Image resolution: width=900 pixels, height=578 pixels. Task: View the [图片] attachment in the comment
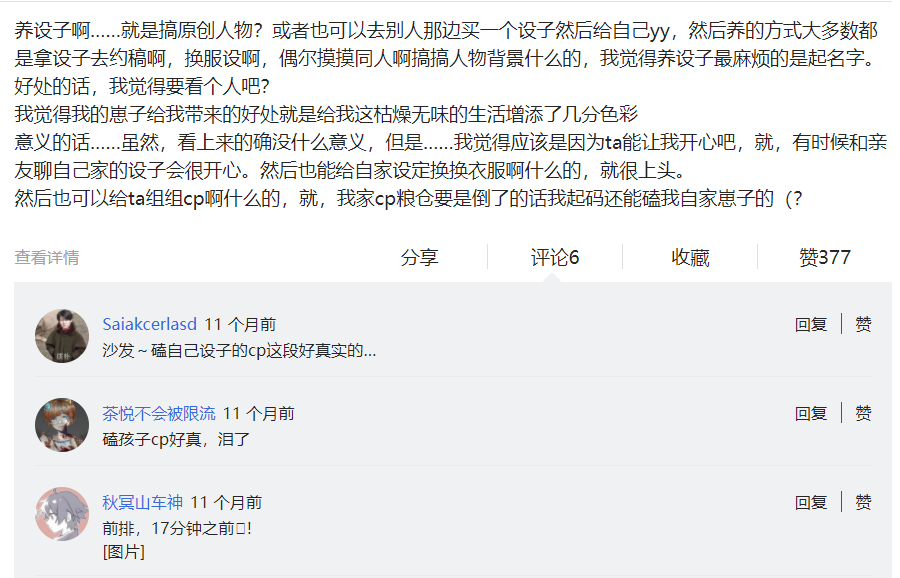[123, 552]
